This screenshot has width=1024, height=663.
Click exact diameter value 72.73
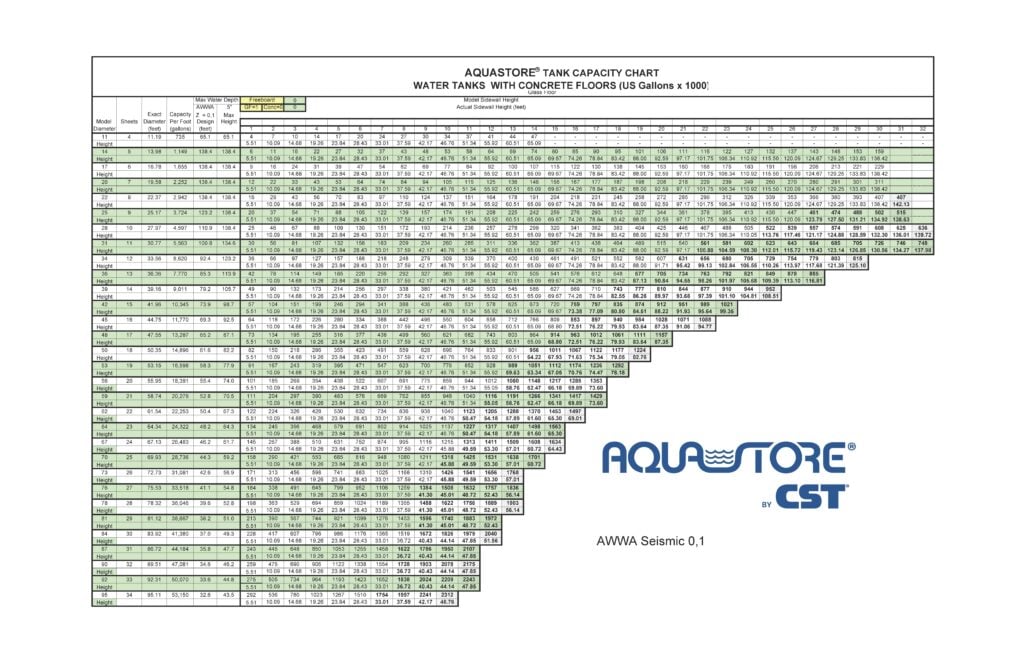point(154,473)
